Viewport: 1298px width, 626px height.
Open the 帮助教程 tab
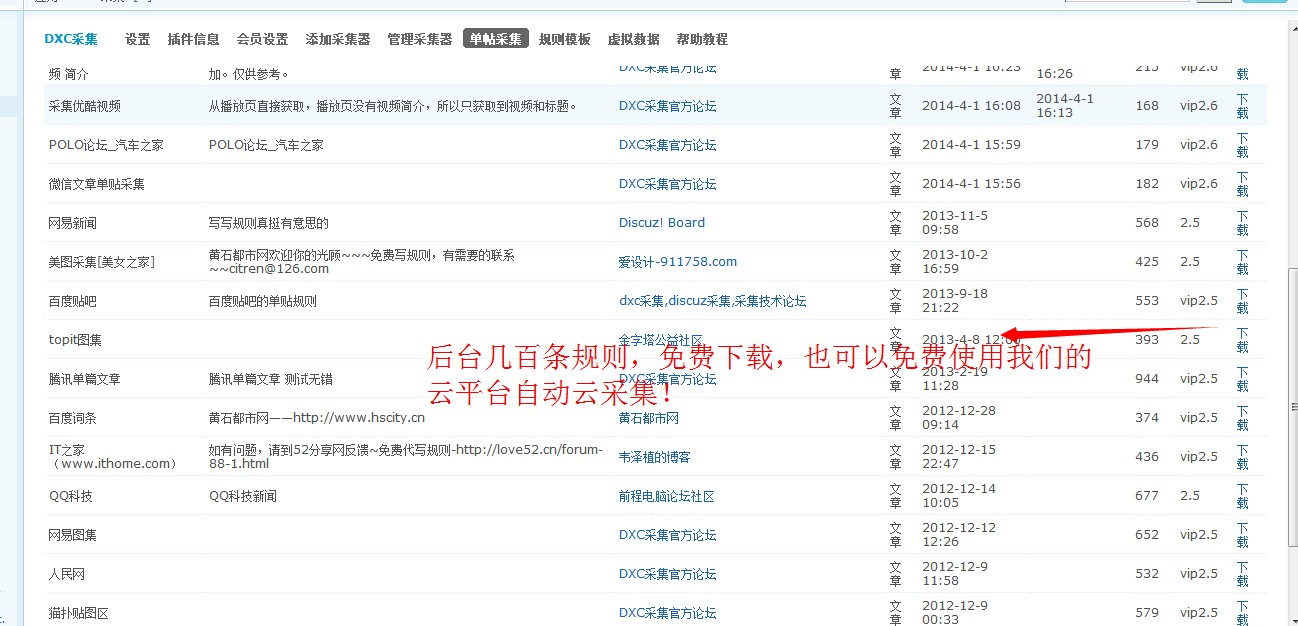702,40
